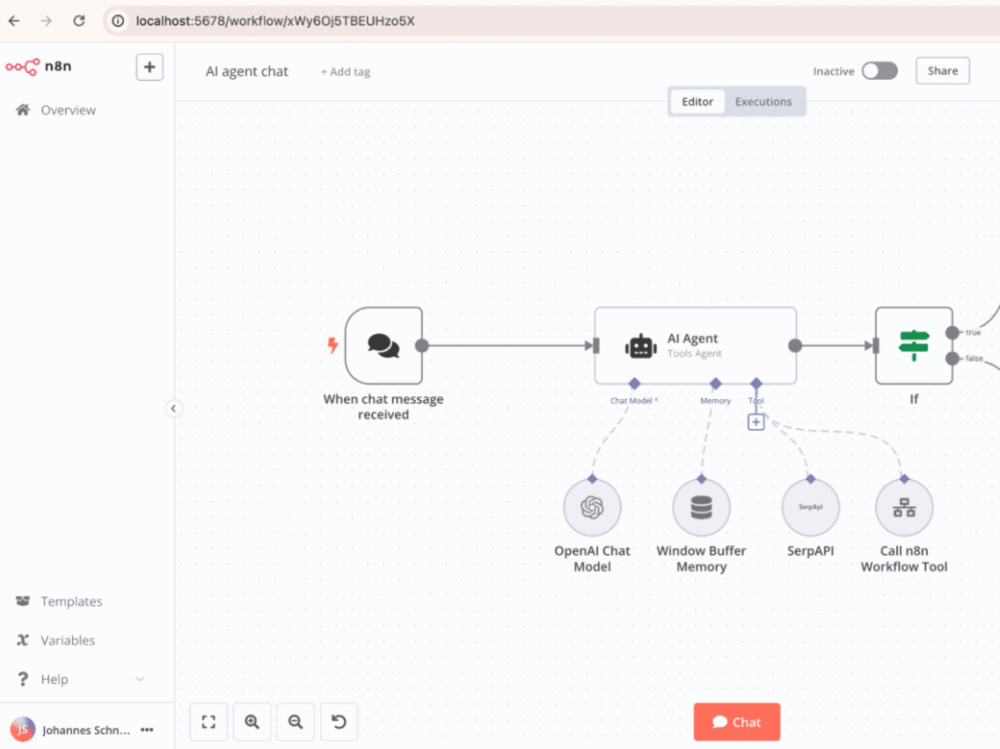
Task: Expand the Help submenu chevron
Action: [x=140, y=679]
